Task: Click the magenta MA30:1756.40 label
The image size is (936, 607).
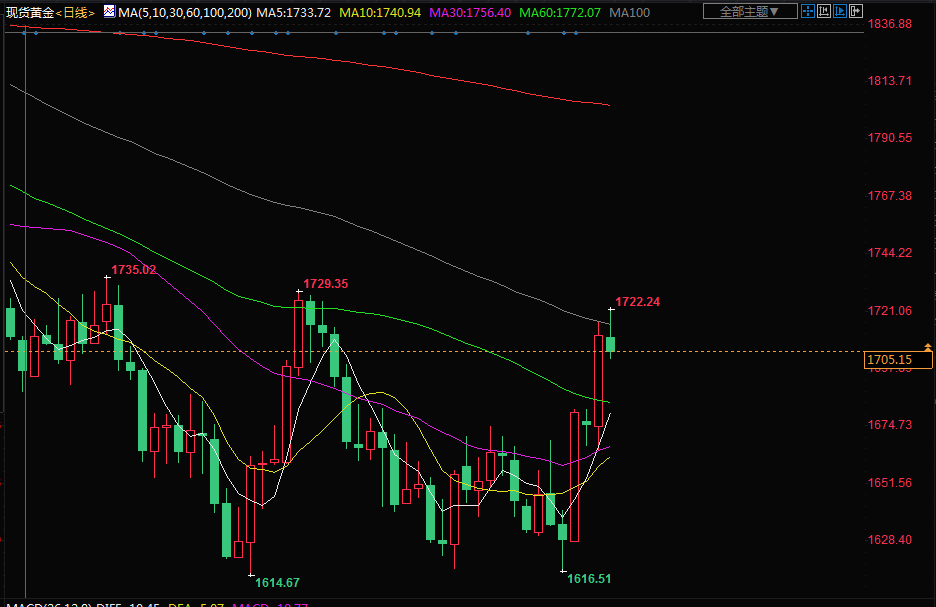Action: coord(471,12)
